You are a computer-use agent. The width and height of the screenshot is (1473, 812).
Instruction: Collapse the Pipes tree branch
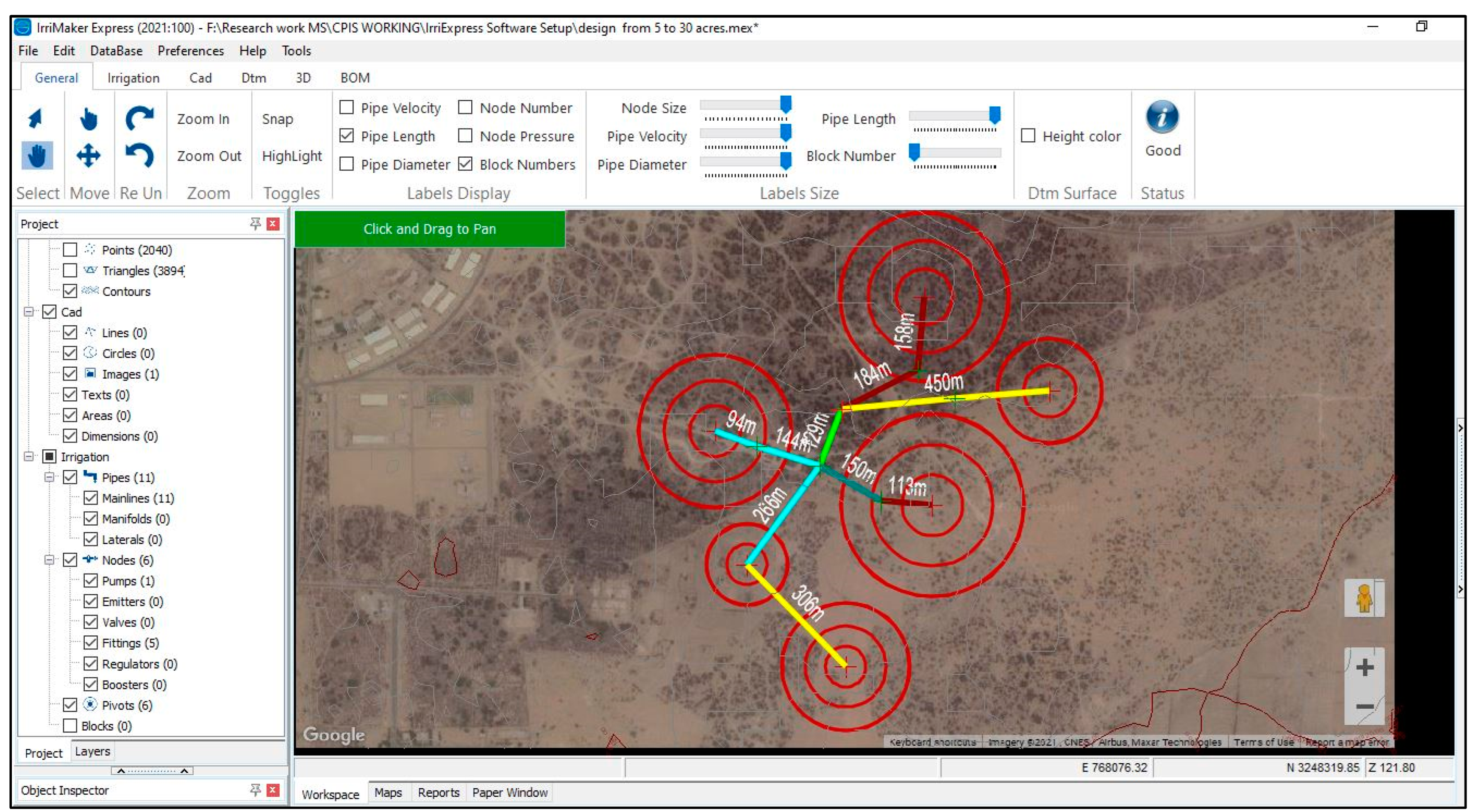pyautogui.click(x=49, y=477)
